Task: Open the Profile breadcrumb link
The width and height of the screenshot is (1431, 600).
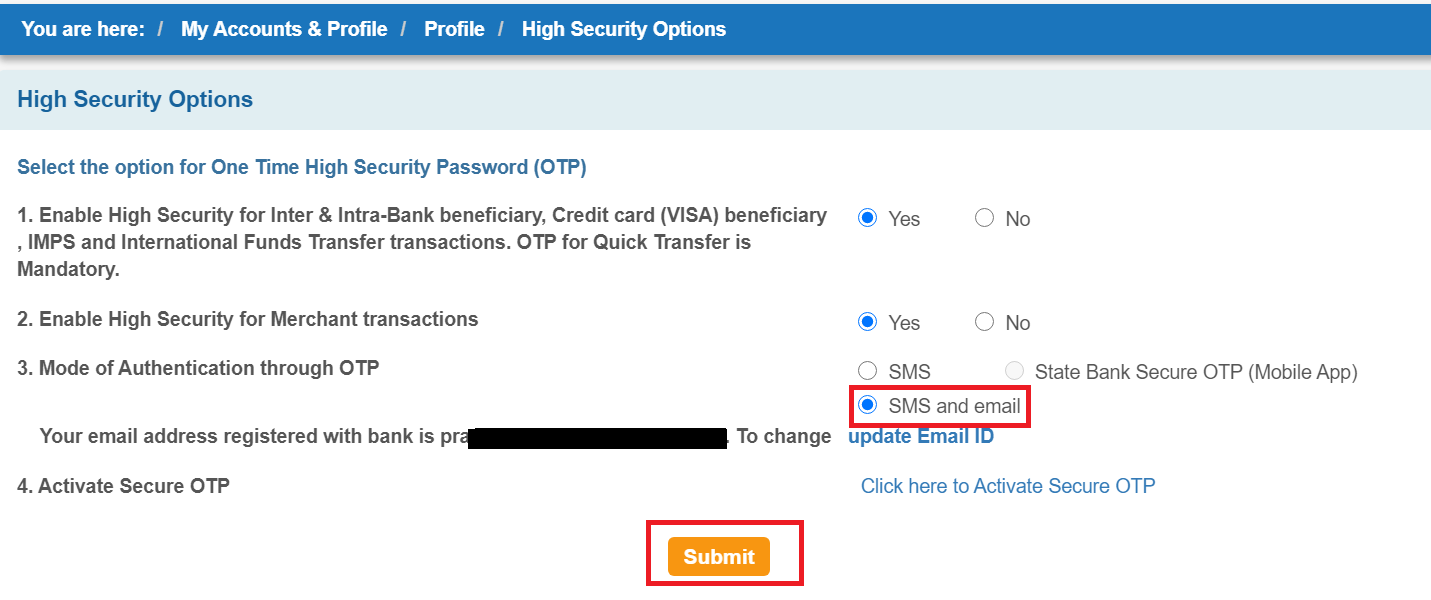Action: (x=454, y=29)
